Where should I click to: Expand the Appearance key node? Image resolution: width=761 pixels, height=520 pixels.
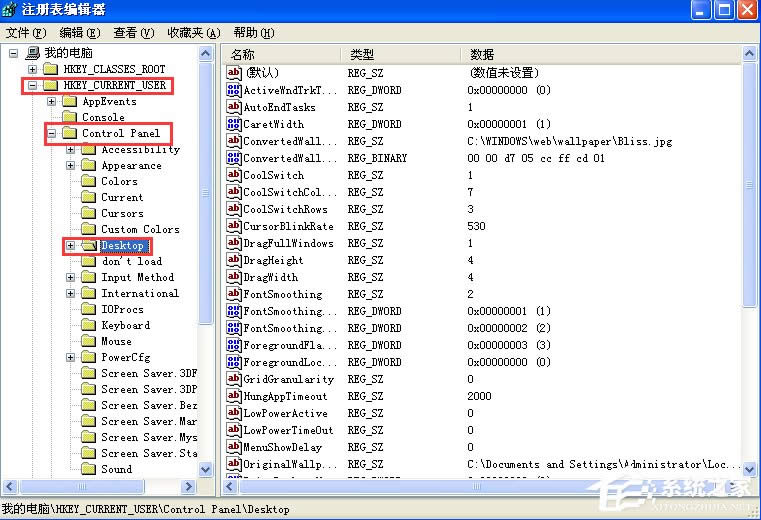70,165
